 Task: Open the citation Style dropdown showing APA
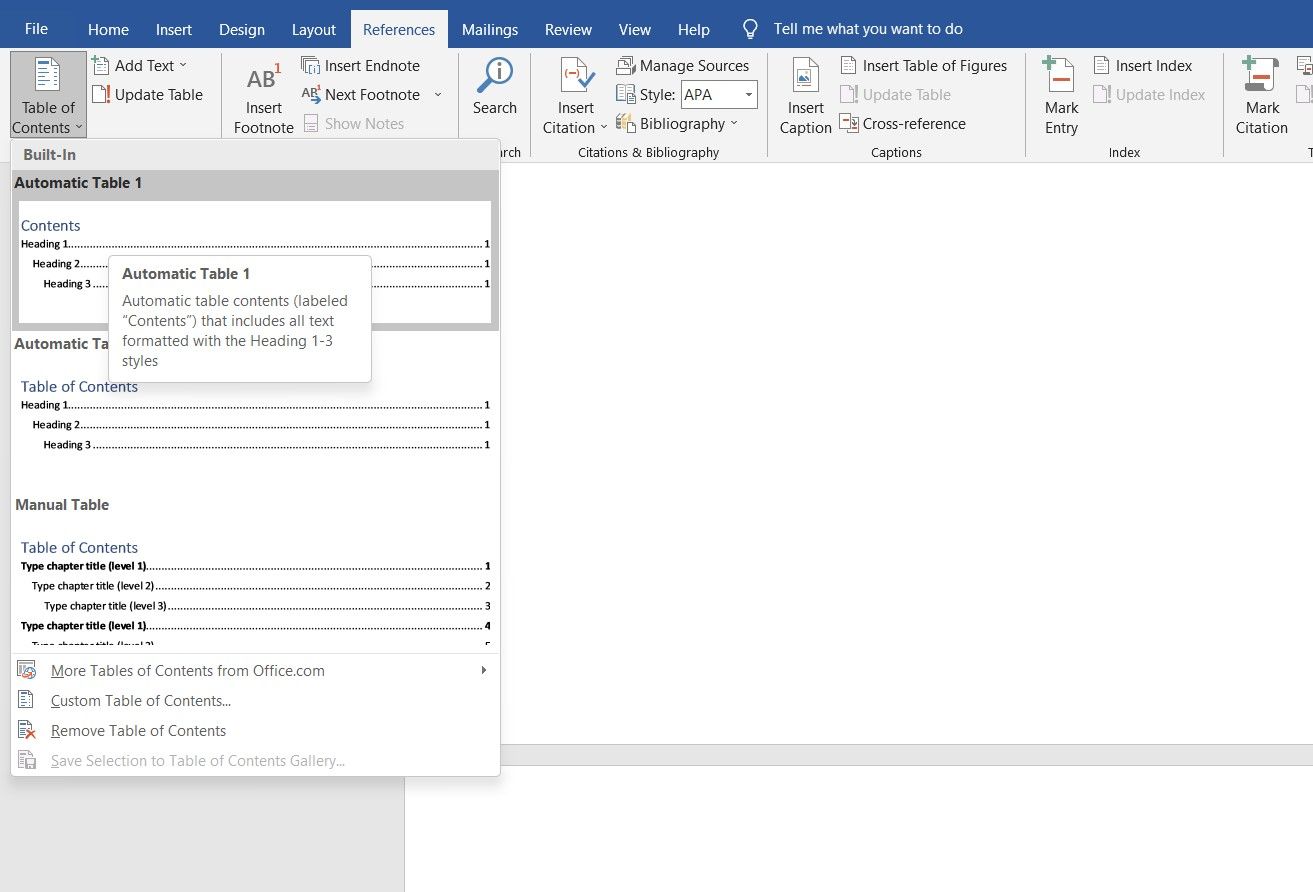(718, 94)
